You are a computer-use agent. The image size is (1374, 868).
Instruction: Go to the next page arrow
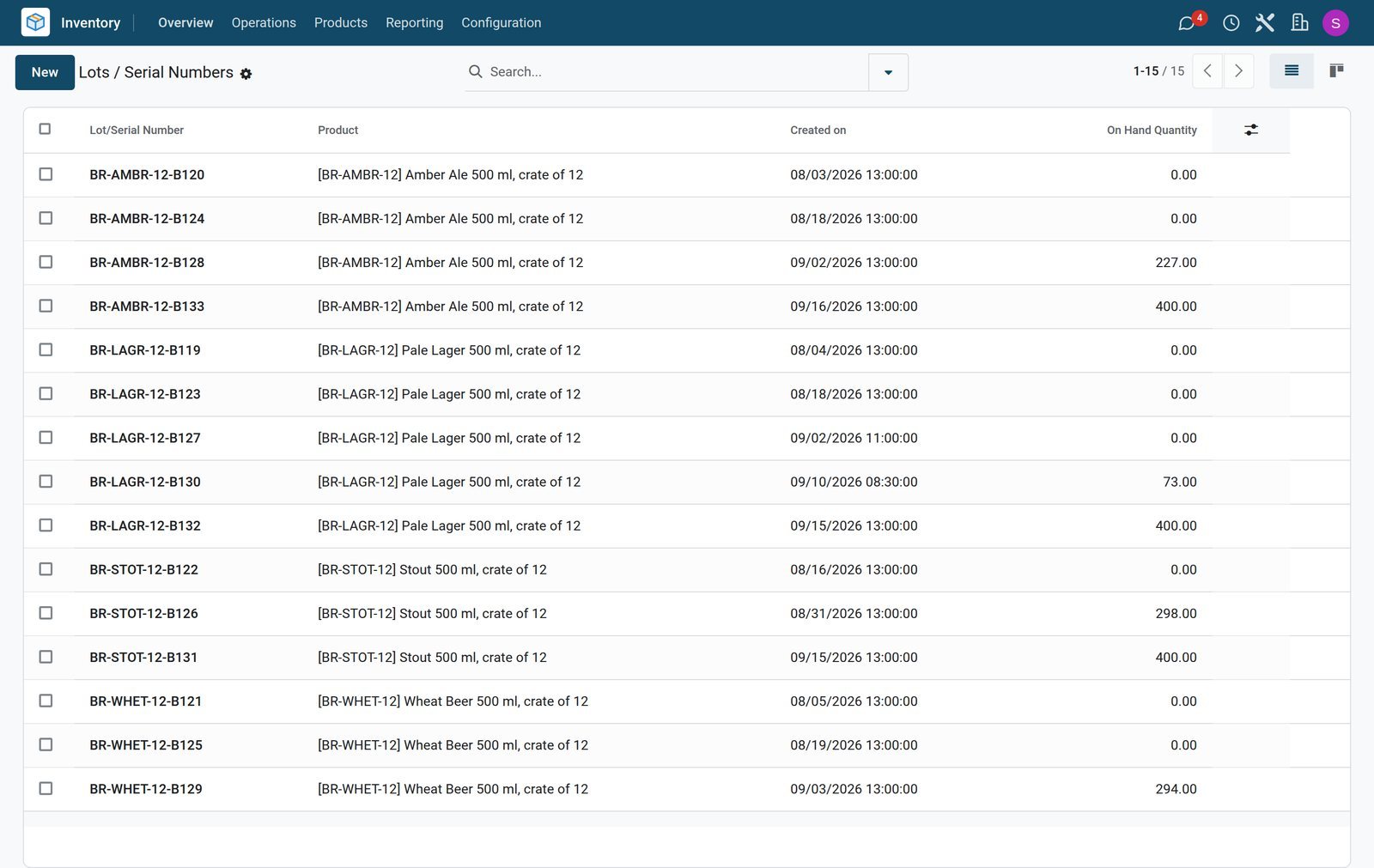pyautogui.click(x=1238, y=71)
